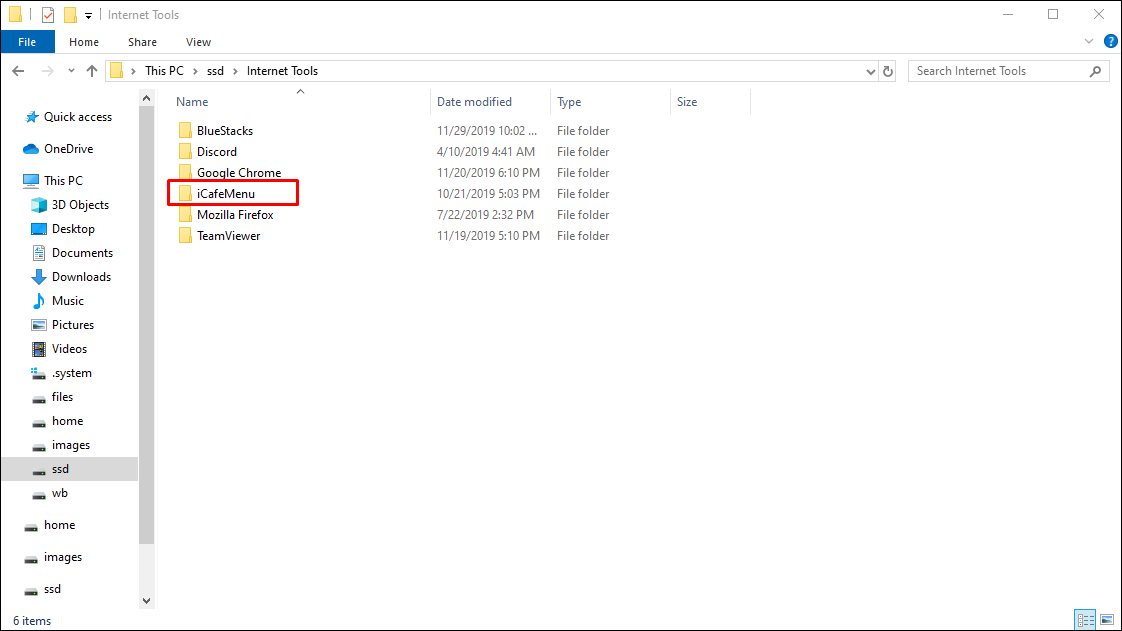Screen dimensions: 1122x631
Task: Open the Music library in sidebar
Action: click(68, 301)
